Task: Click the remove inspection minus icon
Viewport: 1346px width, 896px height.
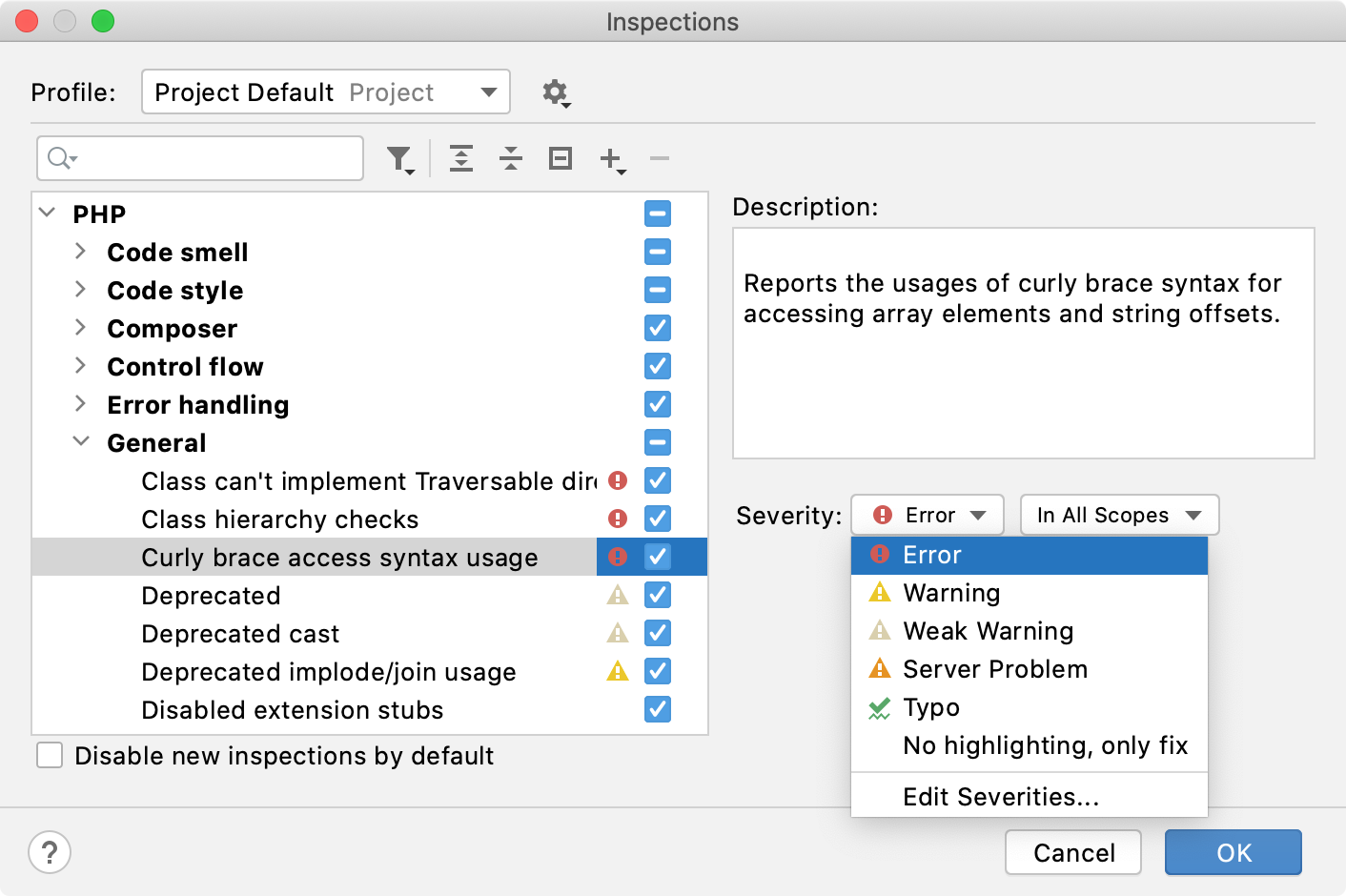Action: (x=660, y=158)
